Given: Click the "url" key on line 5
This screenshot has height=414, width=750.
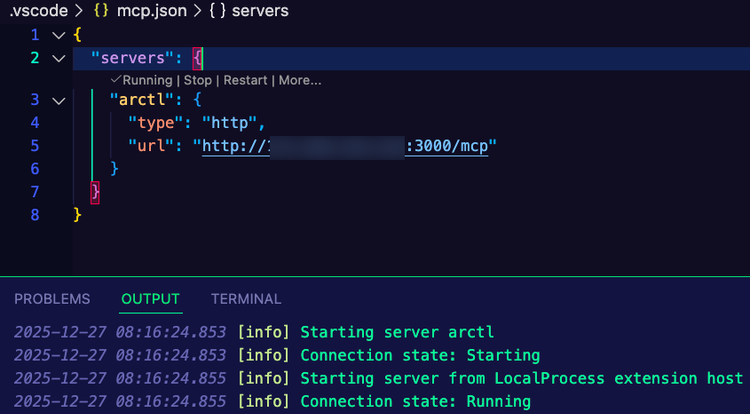Looking at the screenshot, I should [151, 145].
